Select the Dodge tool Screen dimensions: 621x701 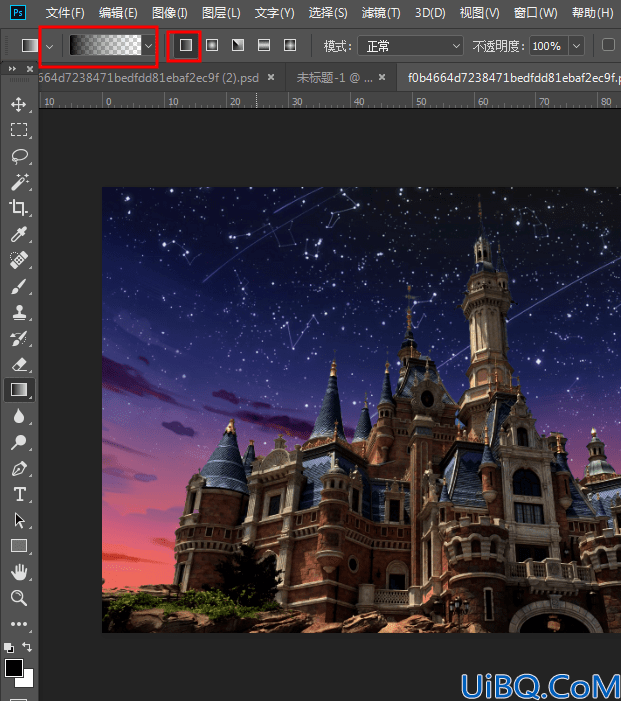coord(18,442)
